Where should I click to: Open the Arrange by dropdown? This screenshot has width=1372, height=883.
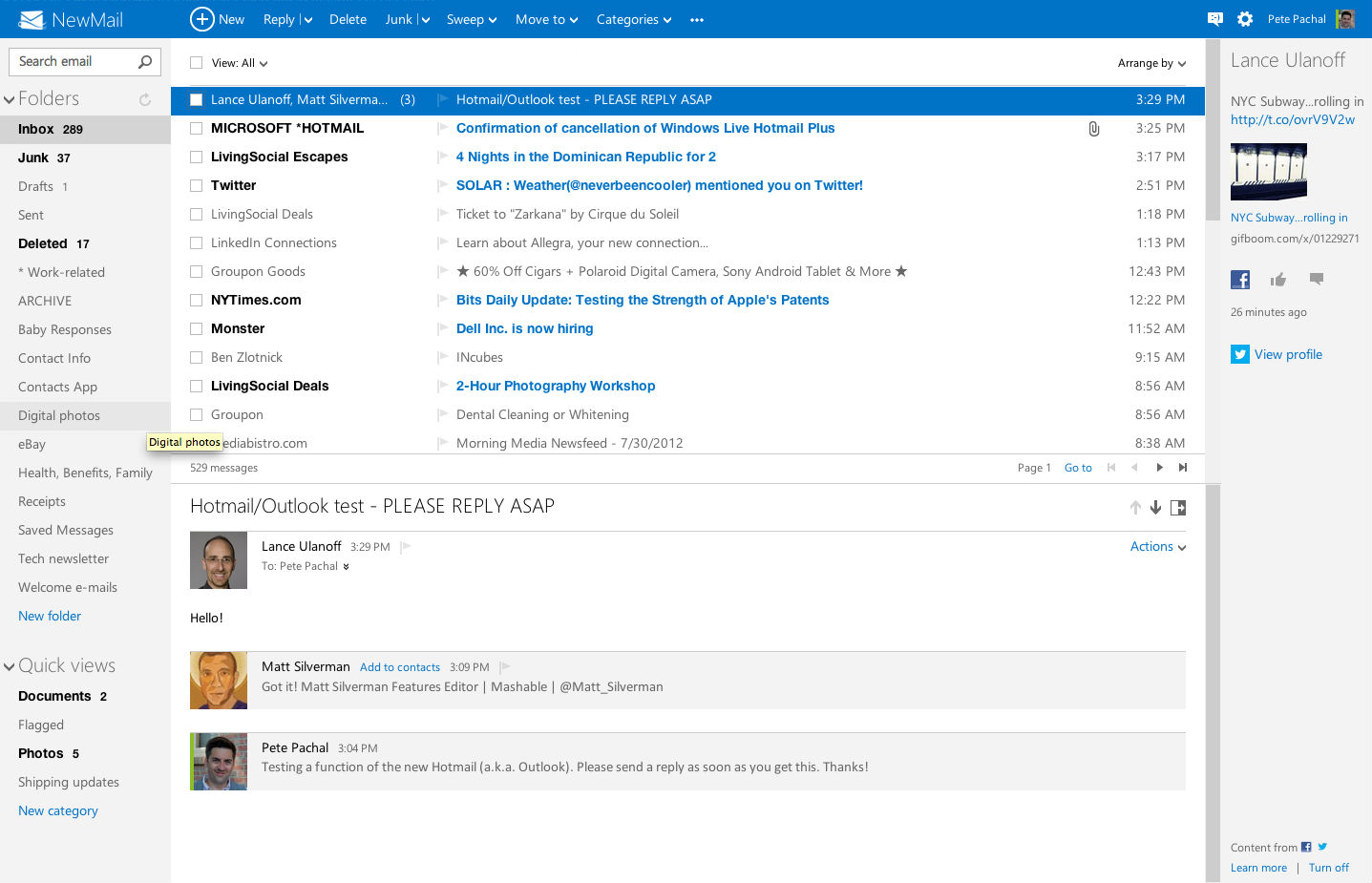(1151, 63)
